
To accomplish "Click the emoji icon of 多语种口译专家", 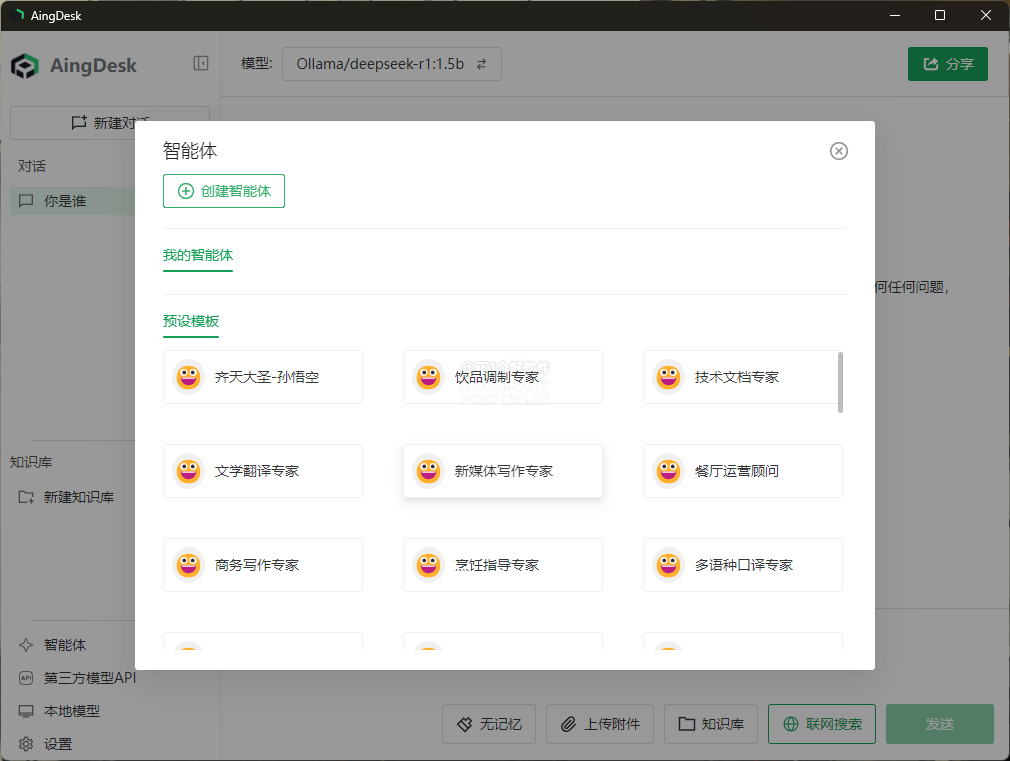I will click(668, 565).
